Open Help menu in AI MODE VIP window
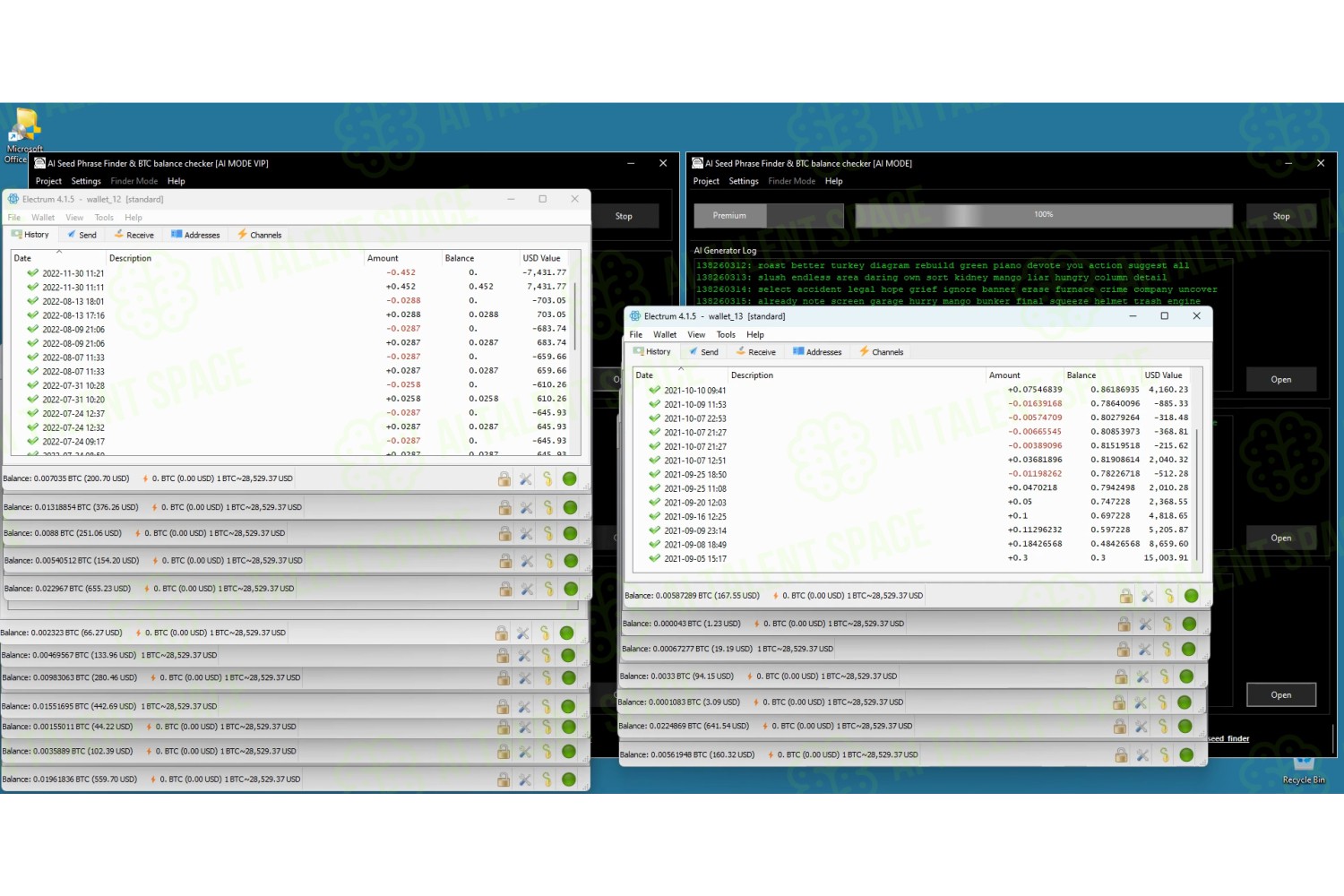The height and width of the screenshot is (896, 1344). (x=177, y=181)
